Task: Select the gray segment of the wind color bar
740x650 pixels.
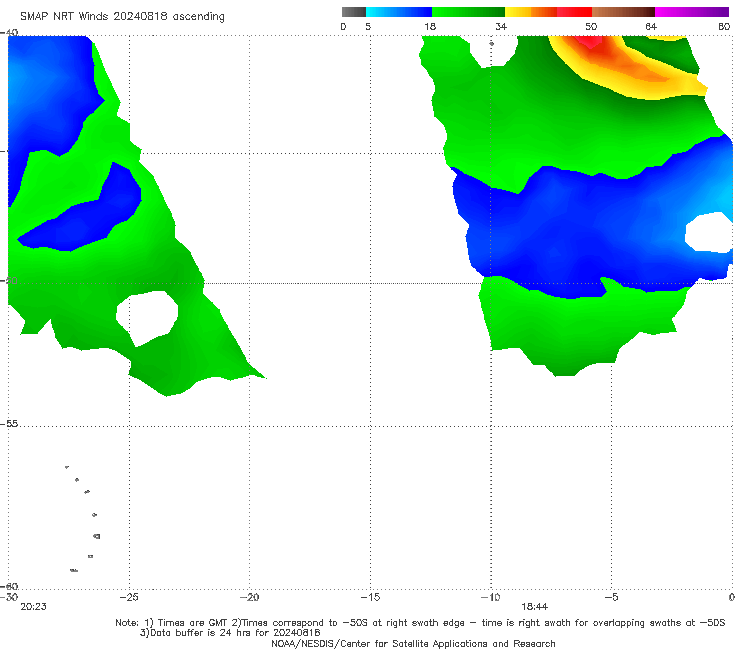Action: [x=354, y=12]
